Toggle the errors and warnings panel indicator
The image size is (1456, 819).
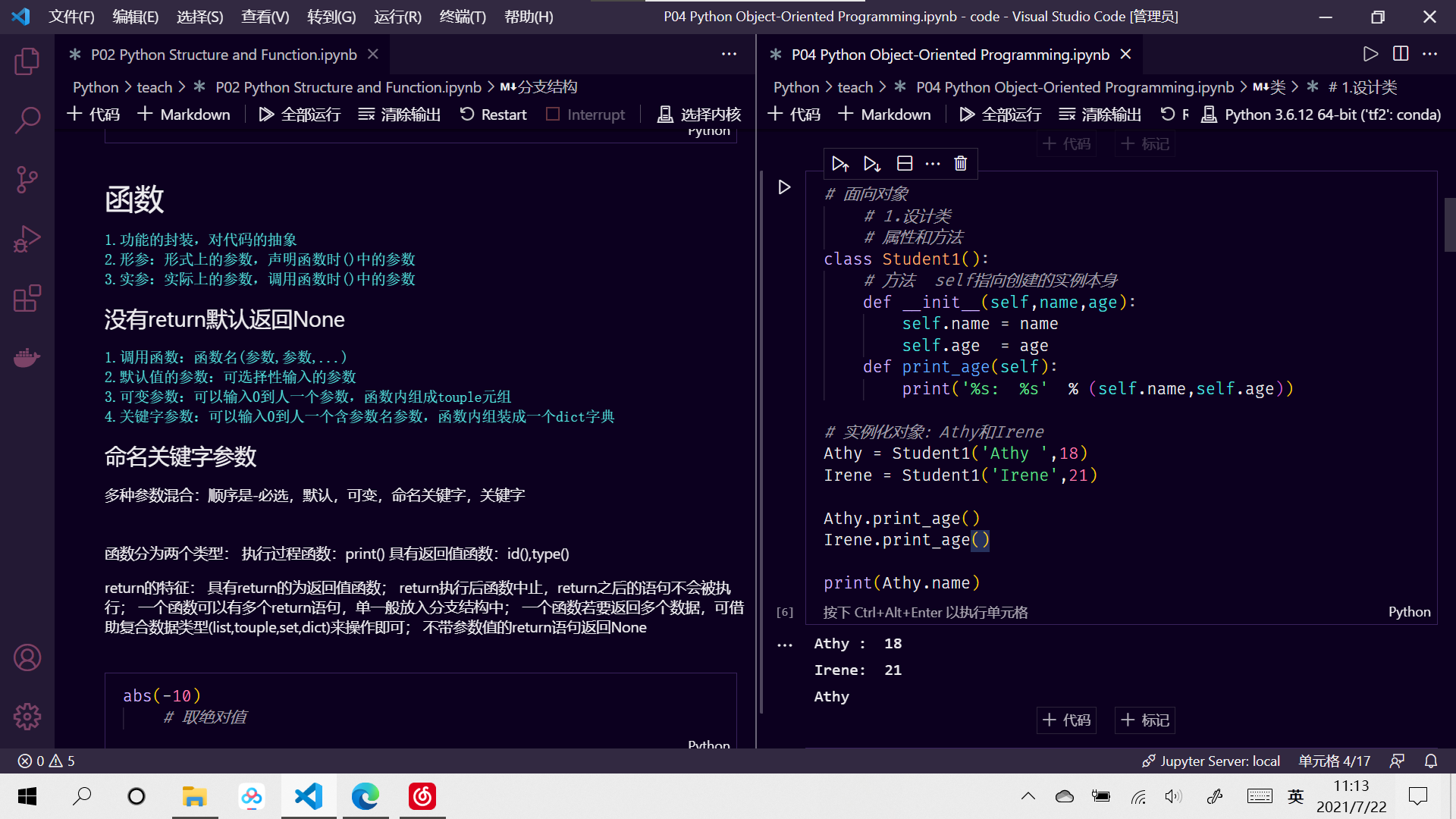(47, 761)
